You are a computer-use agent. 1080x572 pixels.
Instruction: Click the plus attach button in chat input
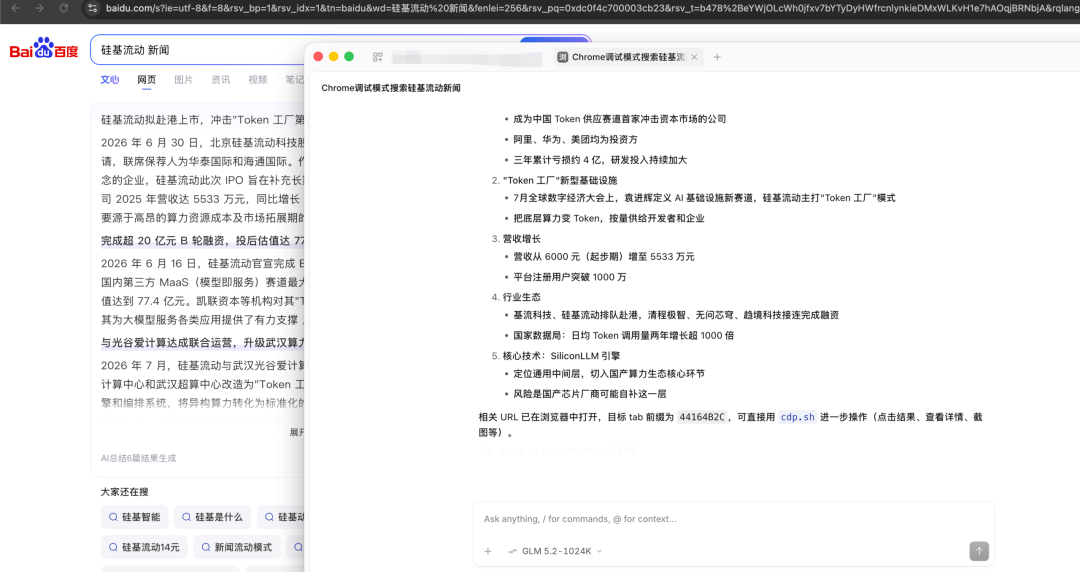[x=488, y=551]
